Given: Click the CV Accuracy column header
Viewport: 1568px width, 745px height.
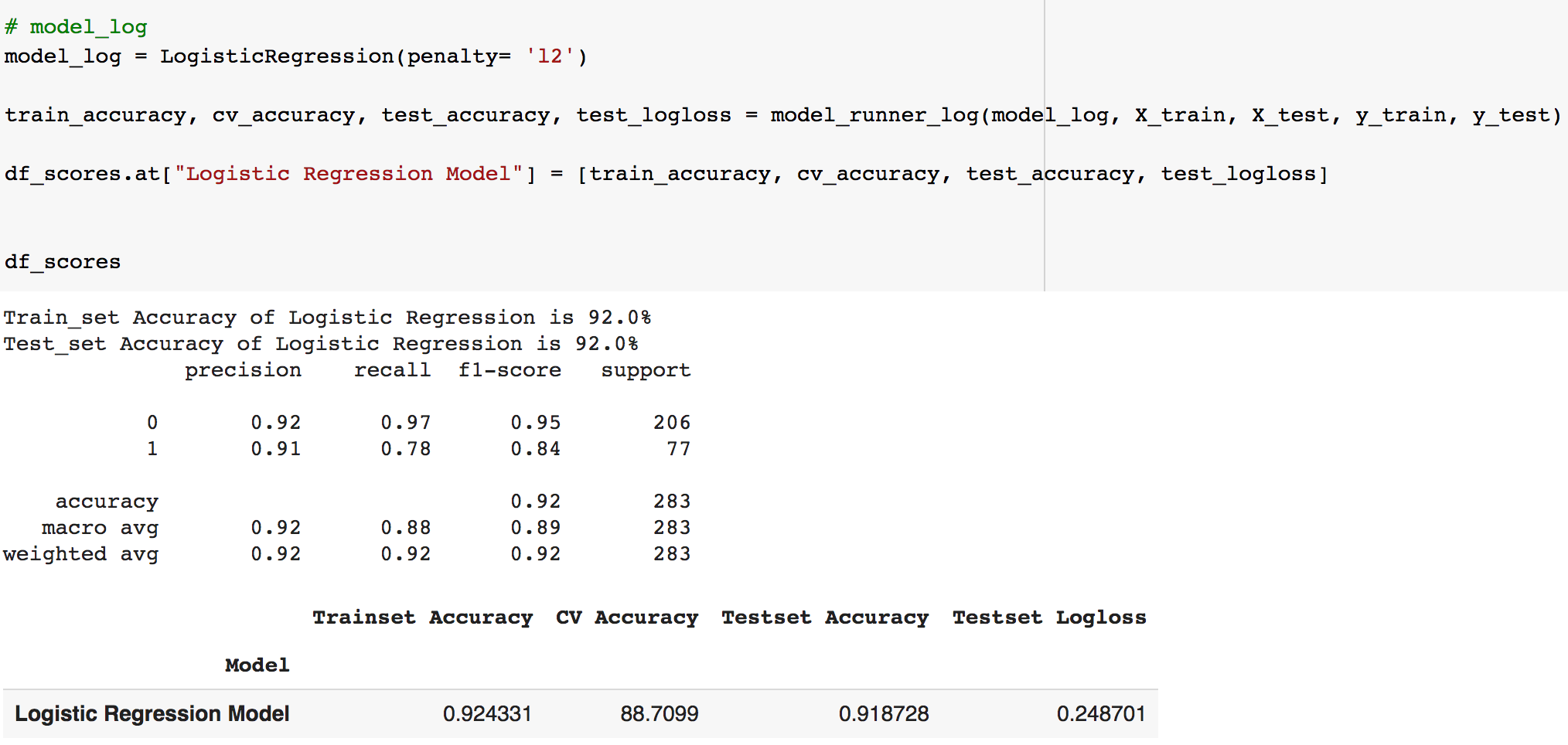Looking at the screenshot, I should (x=626, y=617).
